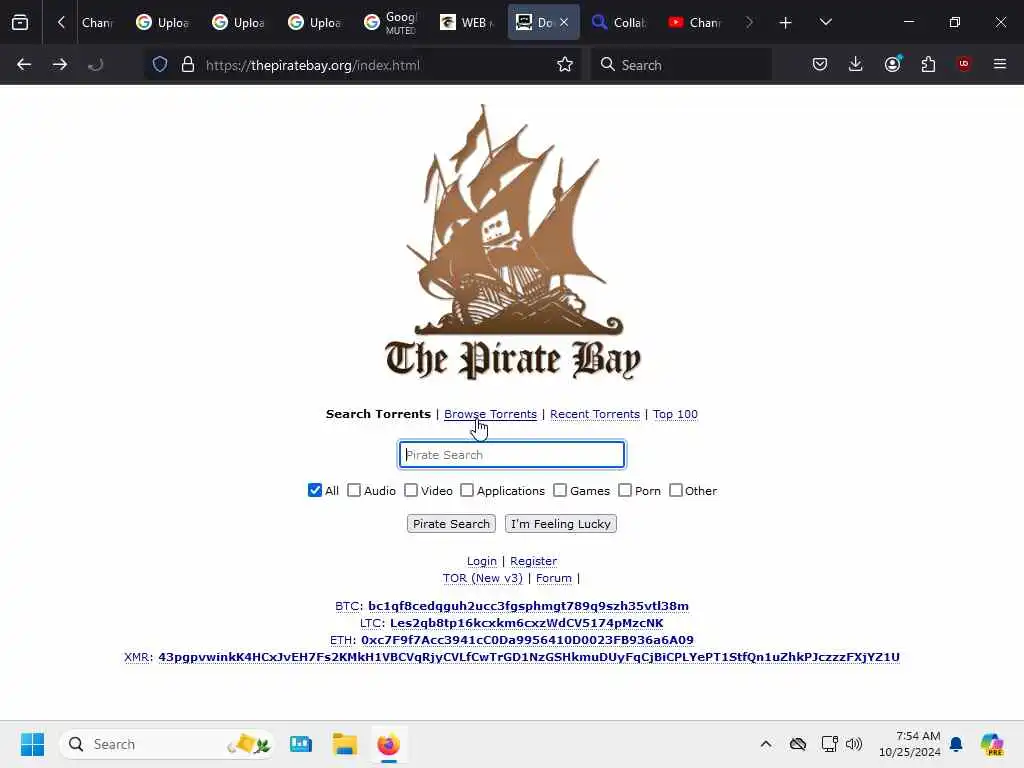Click the ETH wallet address

527,640
